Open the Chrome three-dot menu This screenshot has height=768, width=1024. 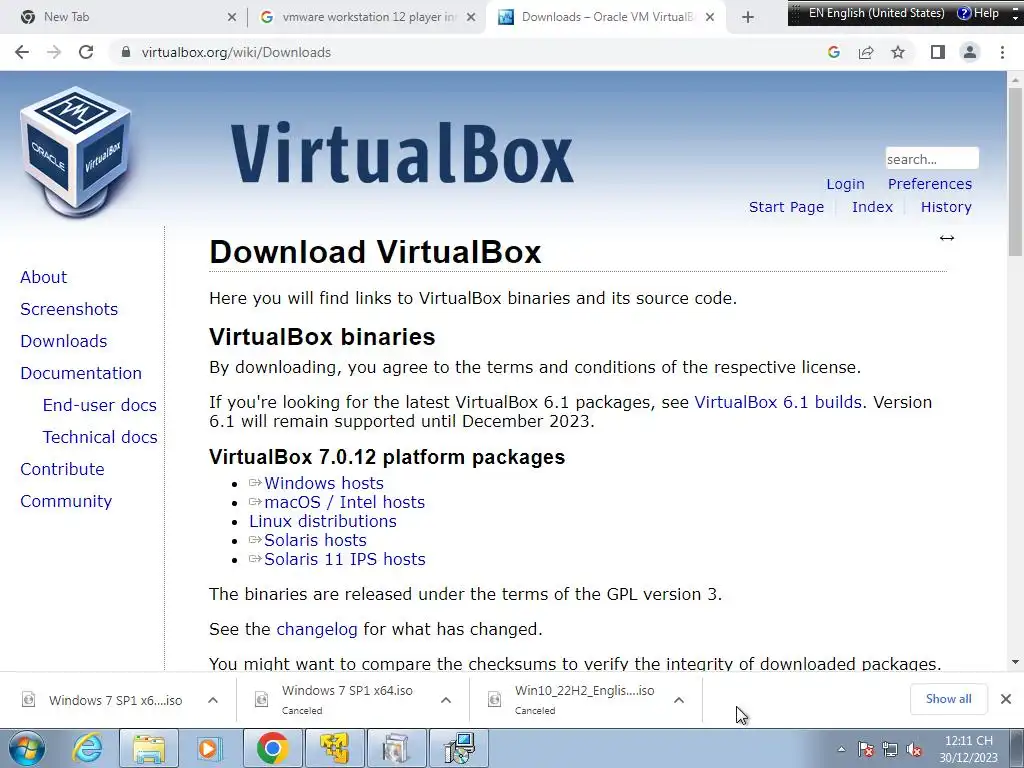coord(1002,52)
